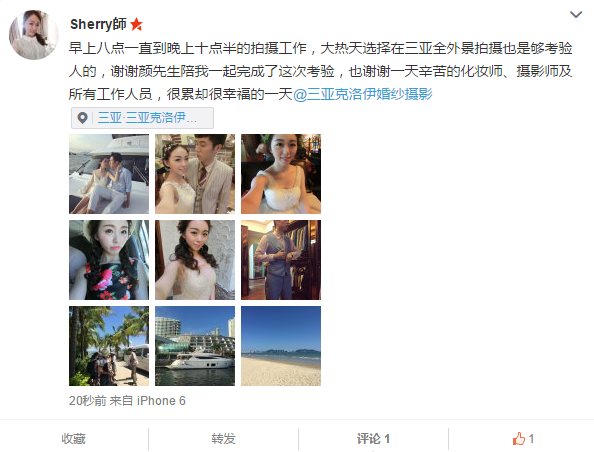This screenshot has width=594, height=452.
Task: Click the location pin icon
Action: point(82,118)
